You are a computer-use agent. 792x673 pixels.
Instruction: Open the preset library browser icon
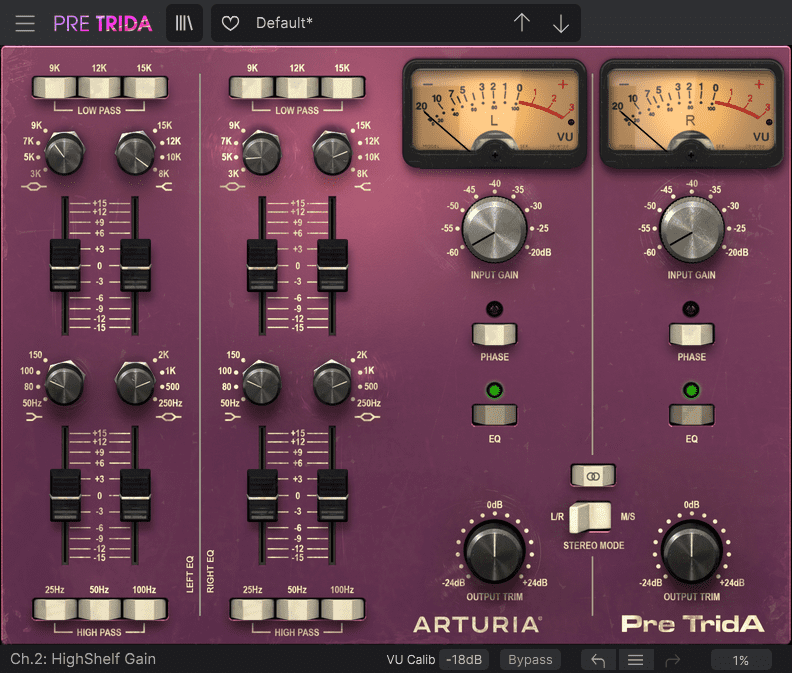184,23
